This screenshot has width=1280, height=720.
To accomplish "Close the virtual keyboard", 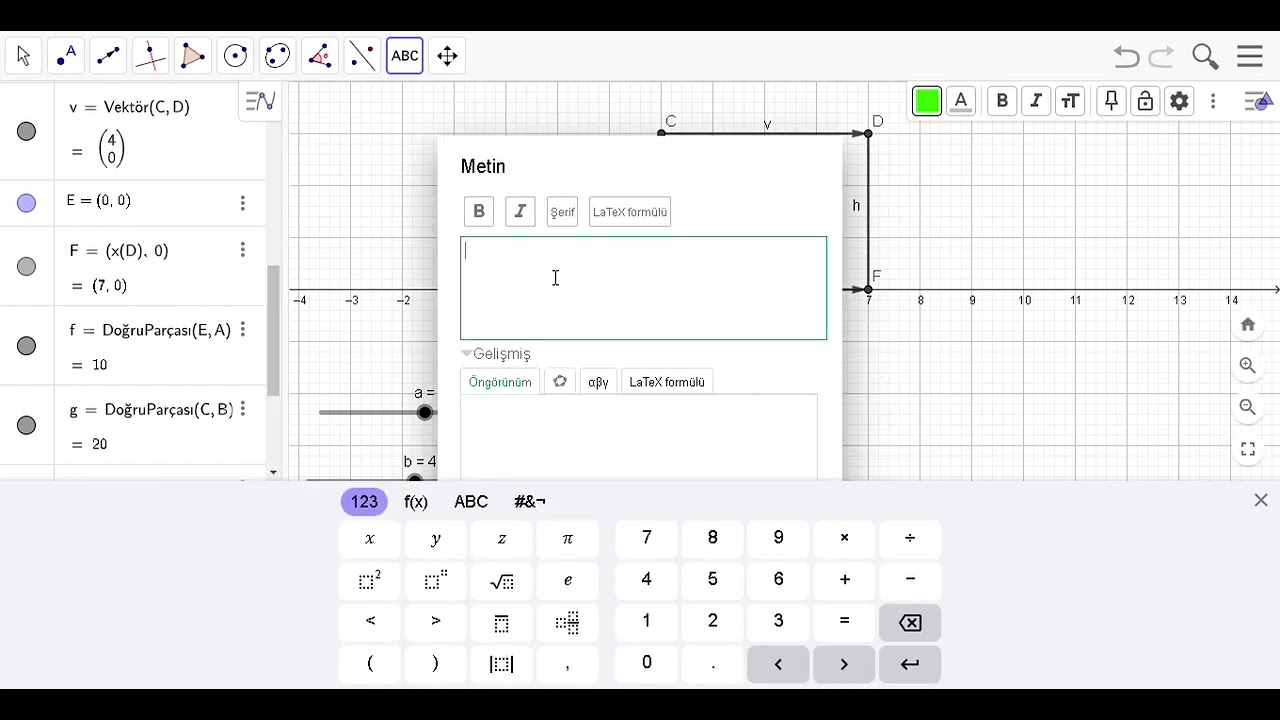I will pyautogui.click(x=1261, y=500).
